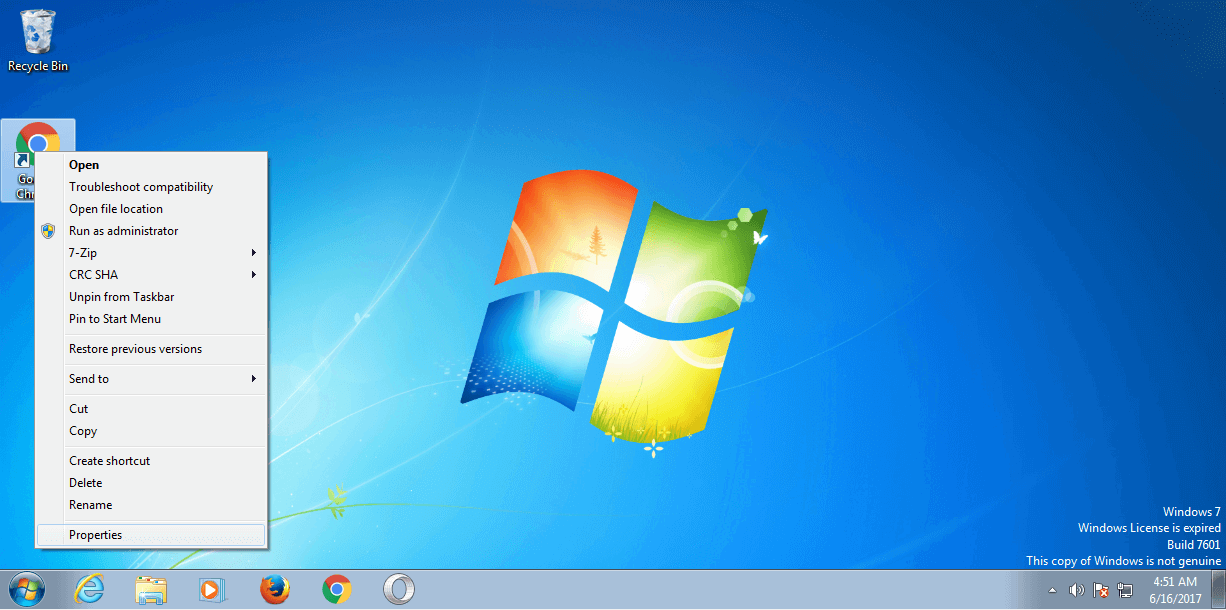This screenshot has width=1226, height=610.
Task: Open Google Chrome from the taskbar
Action: [x=337, y=590]
